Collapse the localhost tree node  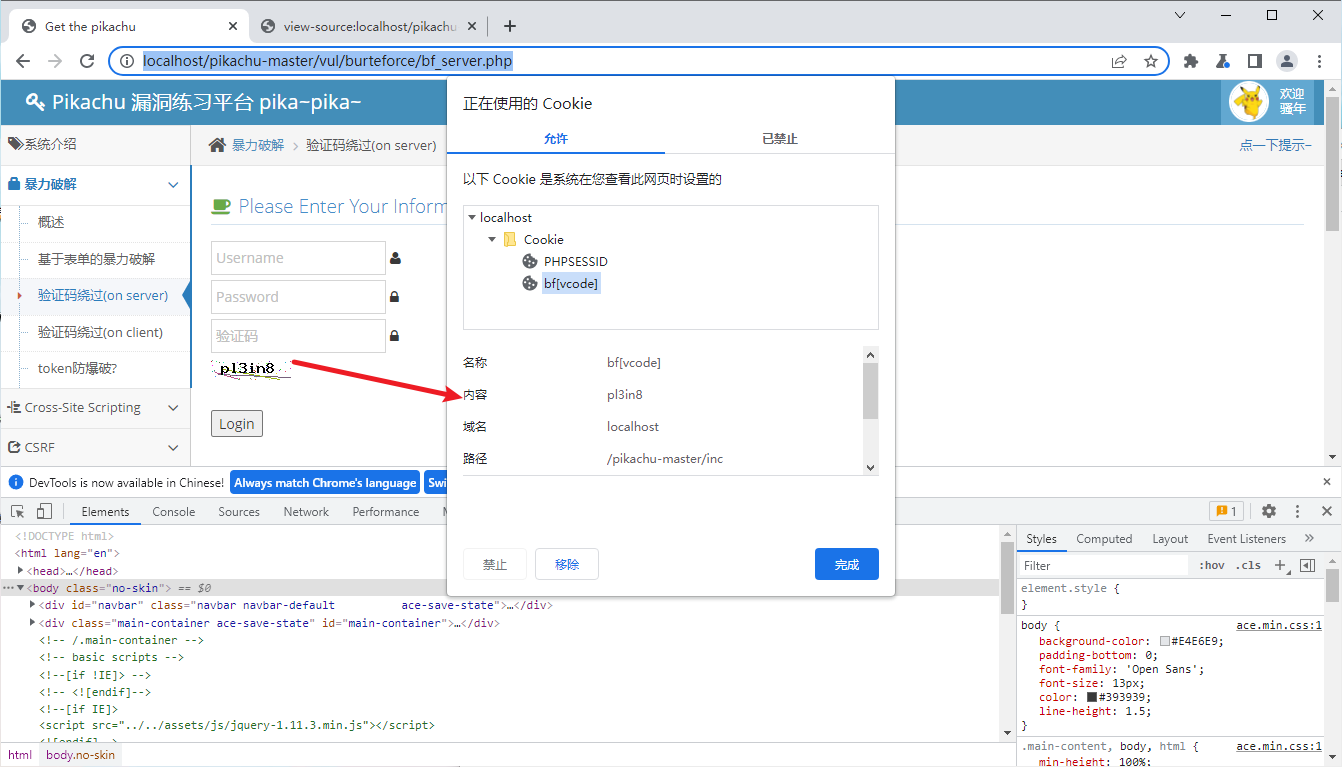click(x=472, y=217)
